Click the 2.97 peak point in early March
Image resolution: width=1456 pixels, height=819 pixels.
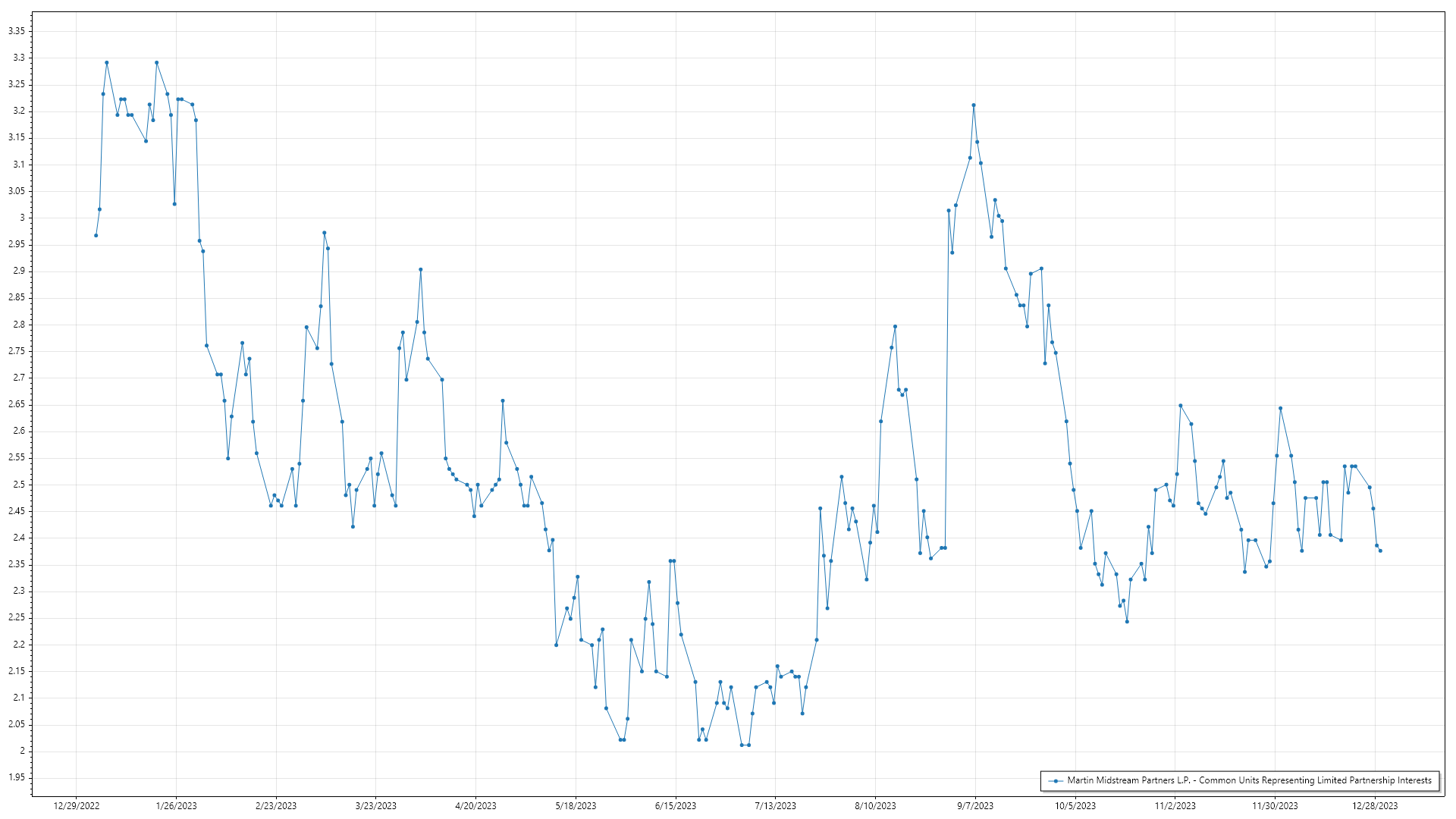click(x=325, y=233)
